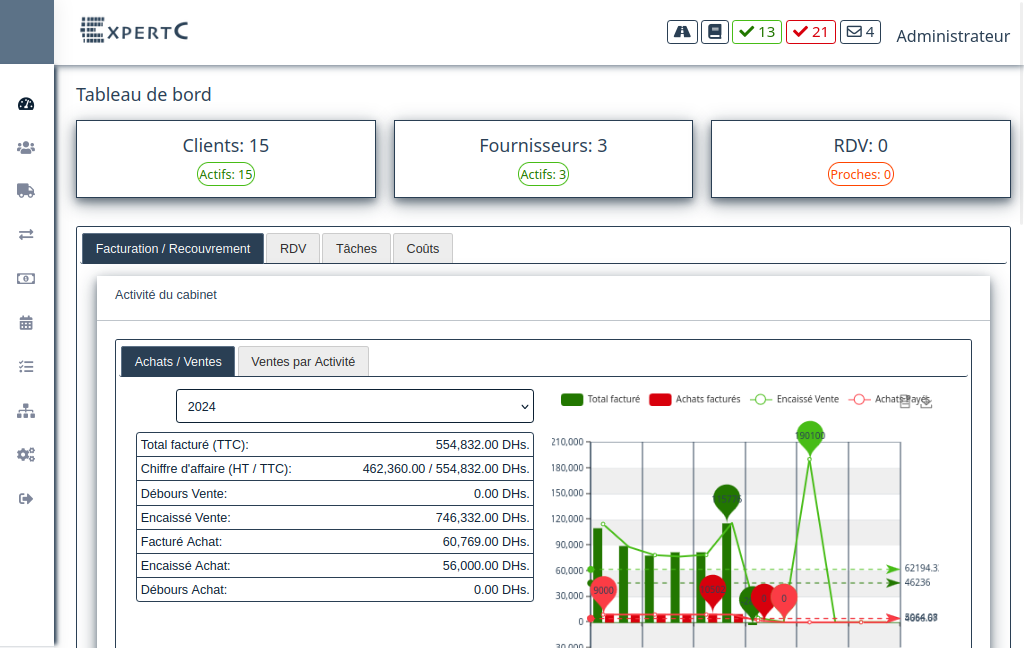Click the money bill icon in sidebar
Image resolution: width=1024 pixels, height=648 pixels.
pos(26,279)
